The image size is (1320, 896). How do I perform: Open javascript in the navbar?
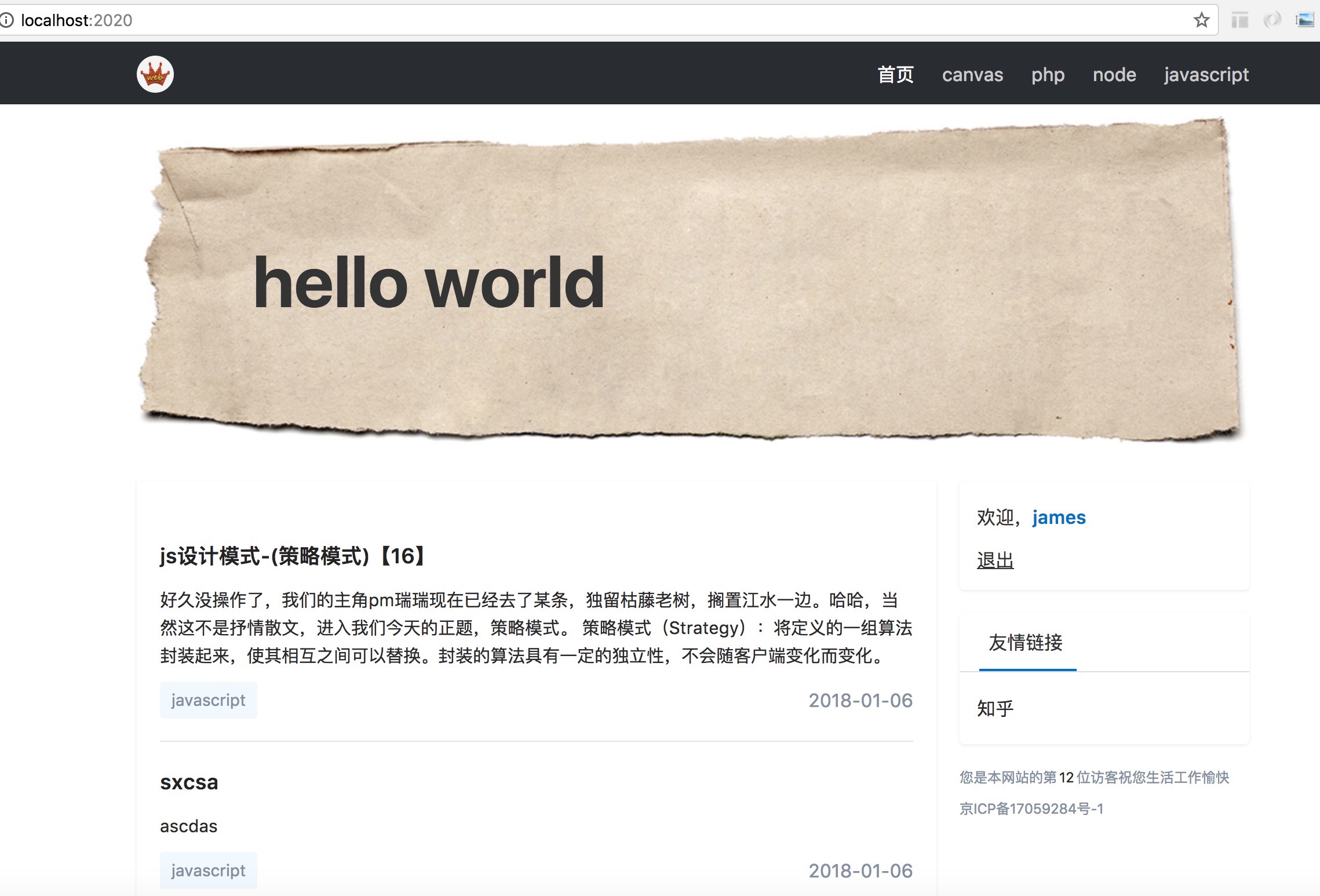(x=1206, y=75)
